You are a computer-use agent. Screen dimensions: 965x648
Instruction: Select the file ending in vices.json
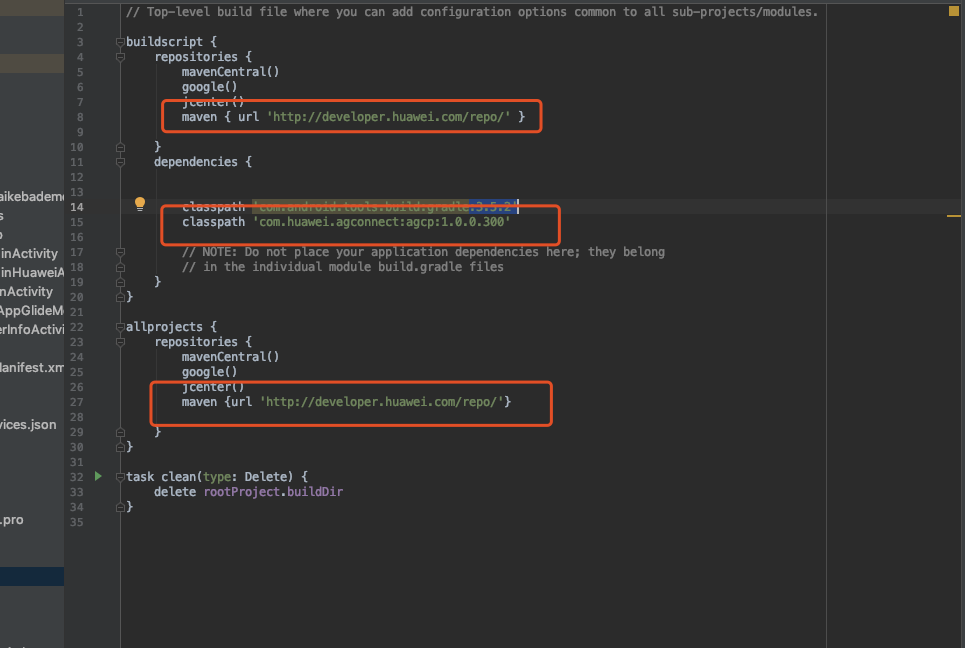point(28,425)
